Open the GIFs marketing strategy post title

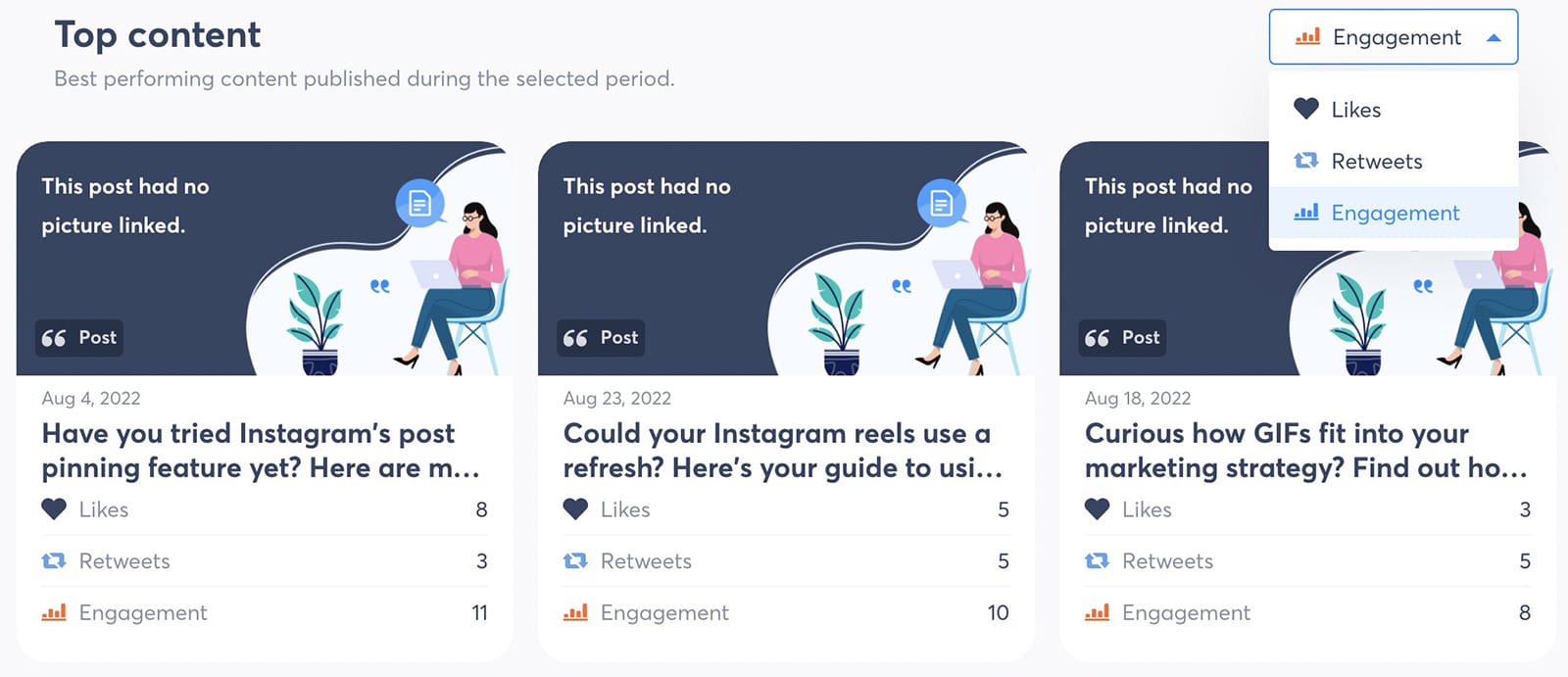1305,451
